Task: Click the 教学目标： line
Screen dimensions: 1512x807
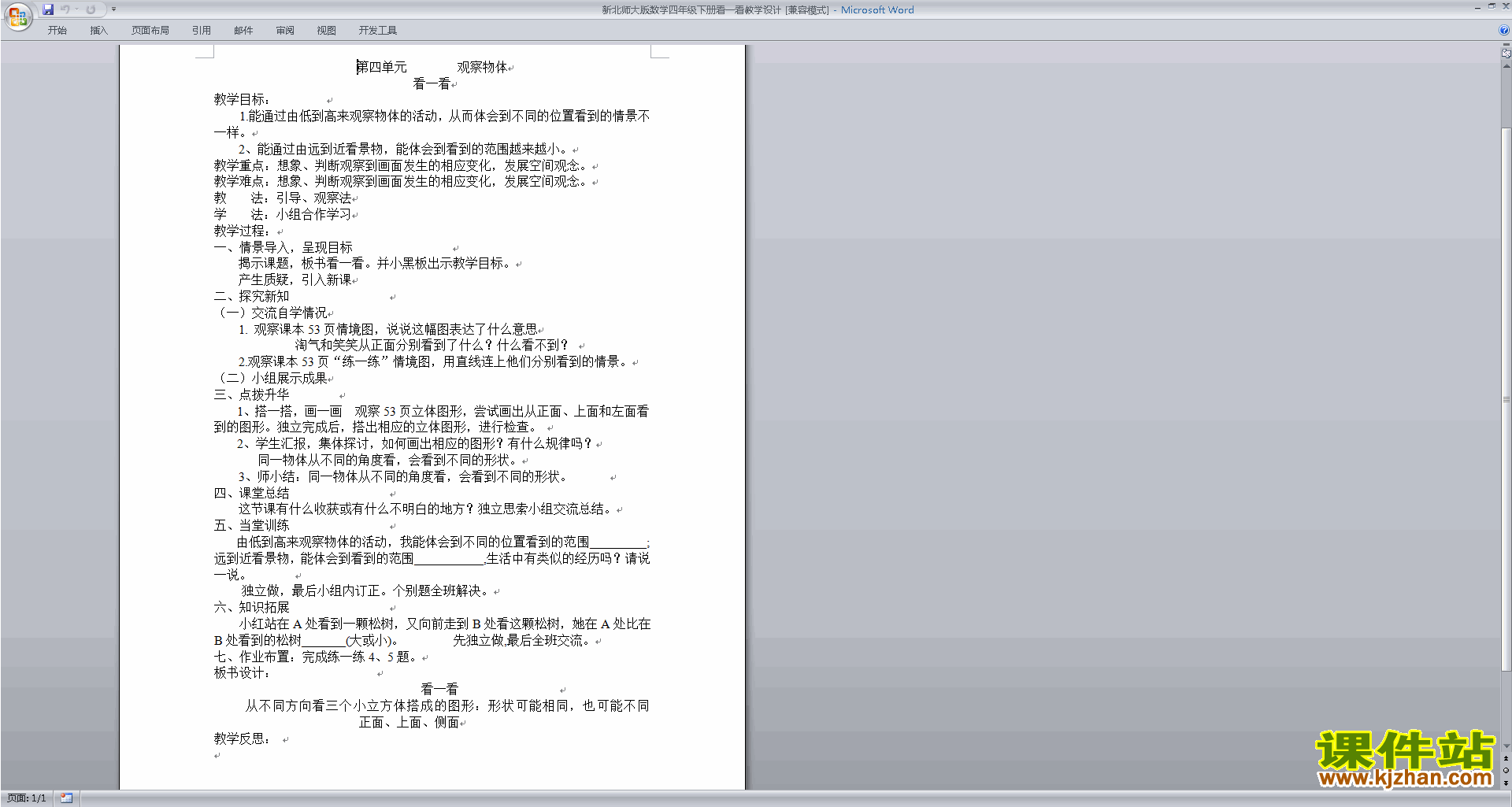Action: click(243, 100)
